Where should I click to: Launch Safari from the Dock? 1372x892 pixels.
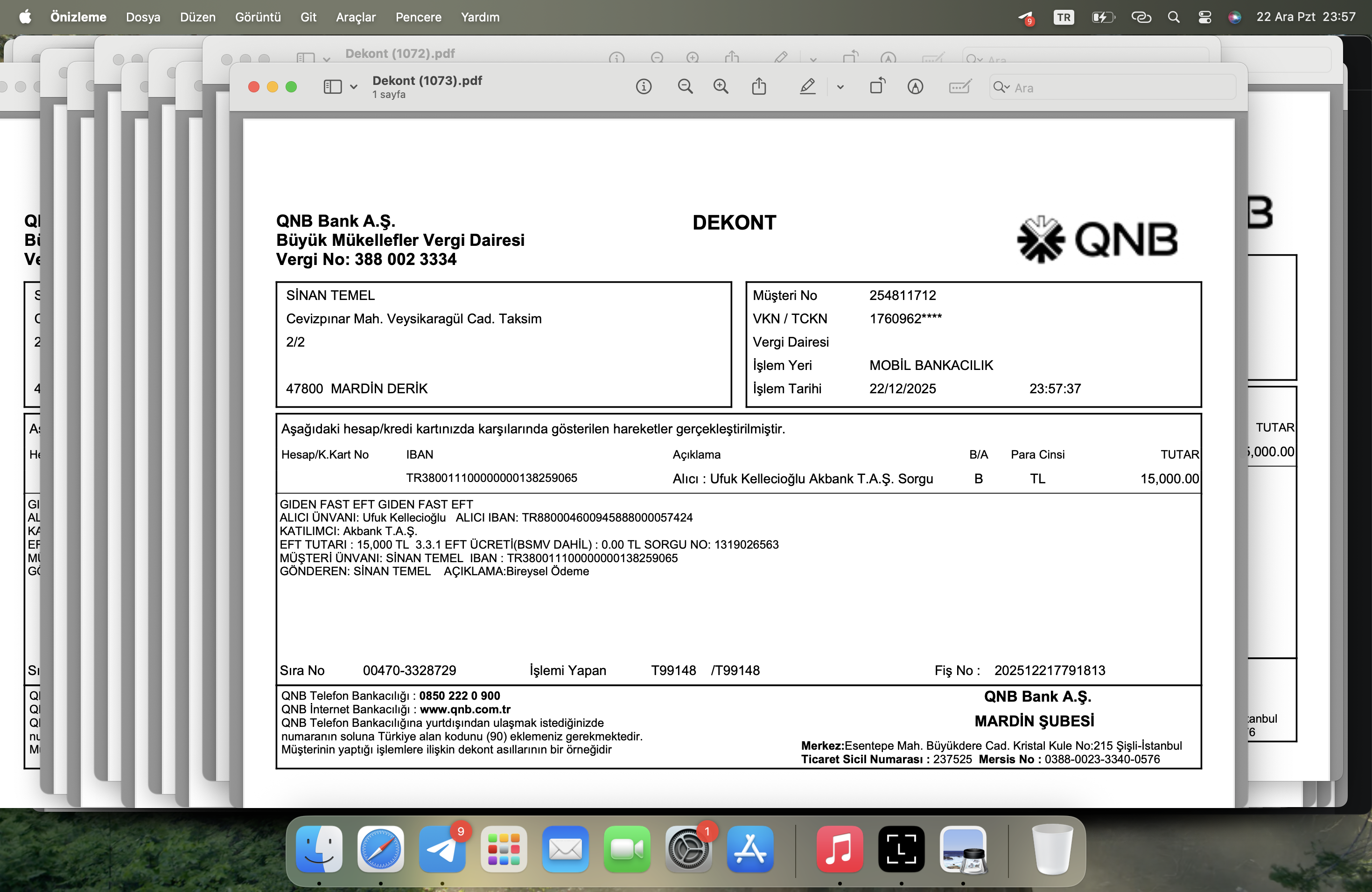[x=380, y=849]
